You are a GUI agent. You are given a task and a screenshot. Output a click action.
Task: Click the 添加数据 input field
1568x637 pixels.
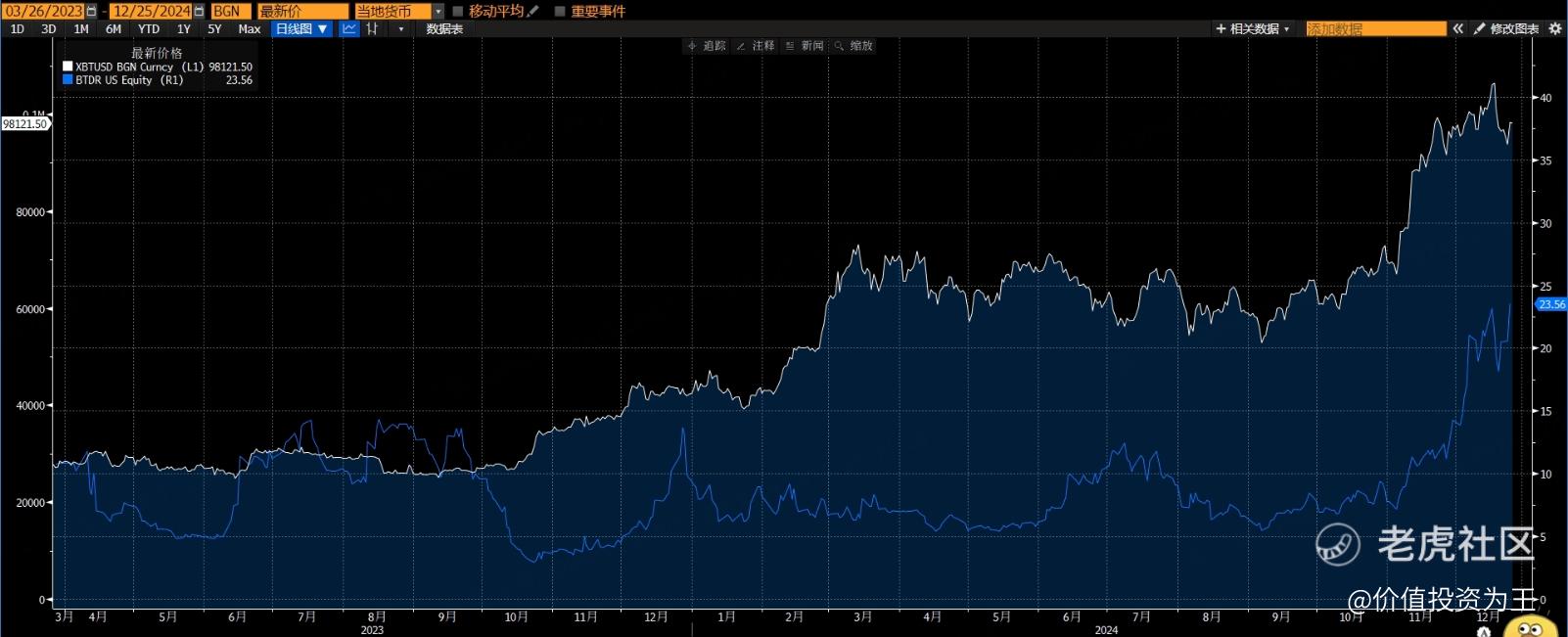[x=1376, y=29]
